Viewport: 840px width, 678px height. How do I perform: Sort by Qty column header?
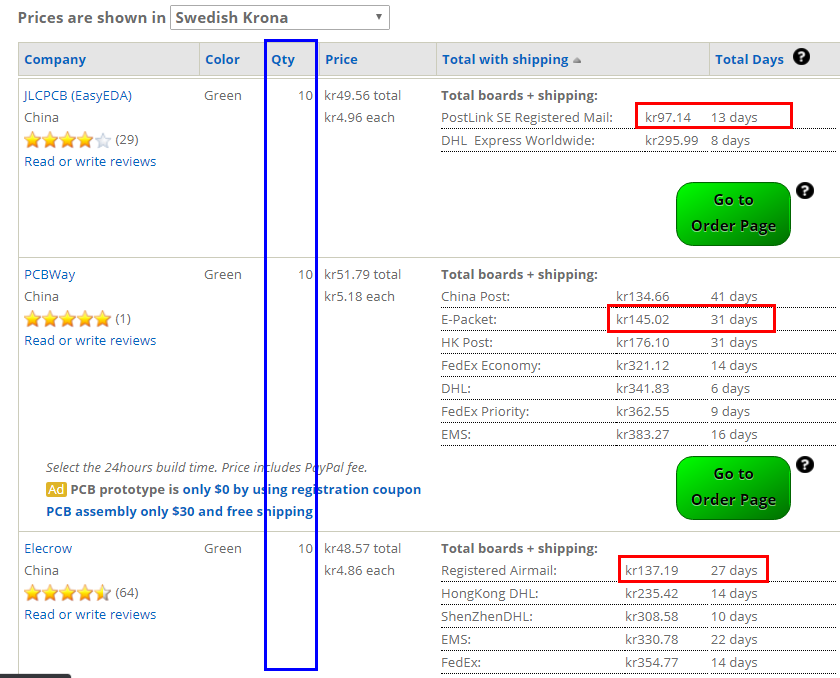click(x=283, y=59)
